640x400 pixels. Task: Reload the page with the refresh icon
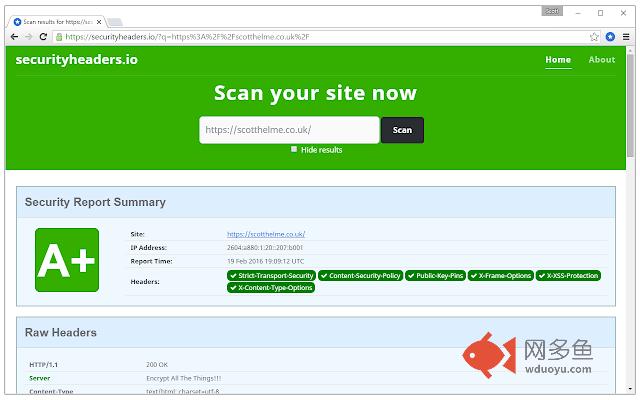pos(43,37)
